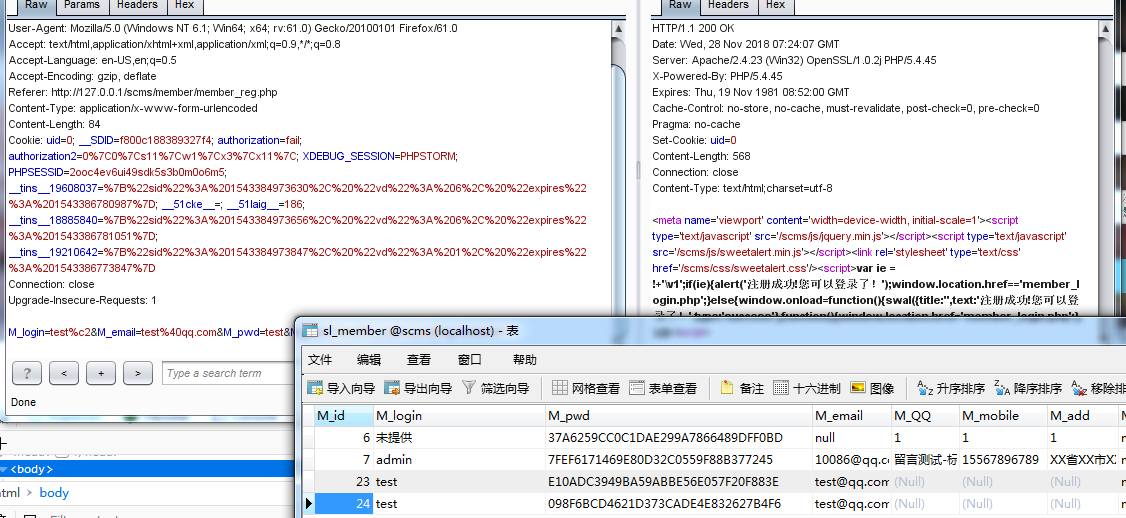The width and height of the screenshot is (1126, 518).
Task: Click the sl_member table window title icon
Action: click(x=310, y=330)
